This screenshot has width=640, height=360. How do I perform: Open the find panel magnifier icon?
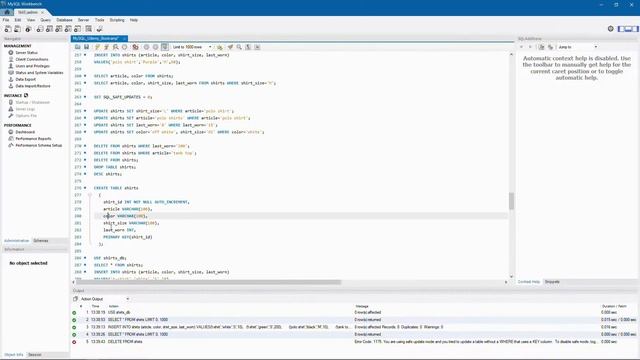pyautogui.click(x=239, y=47)
